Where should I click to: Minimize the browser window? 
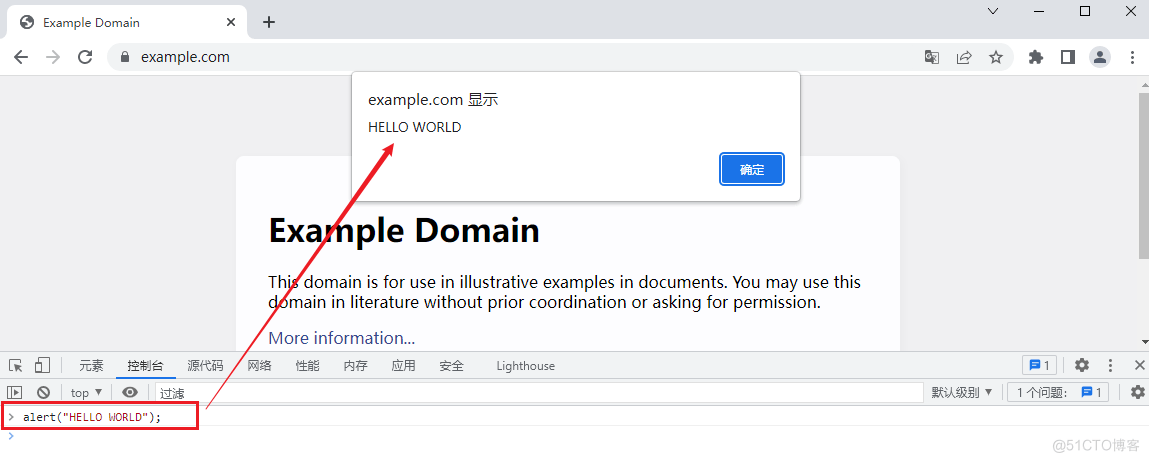[x=1040, y=11]
